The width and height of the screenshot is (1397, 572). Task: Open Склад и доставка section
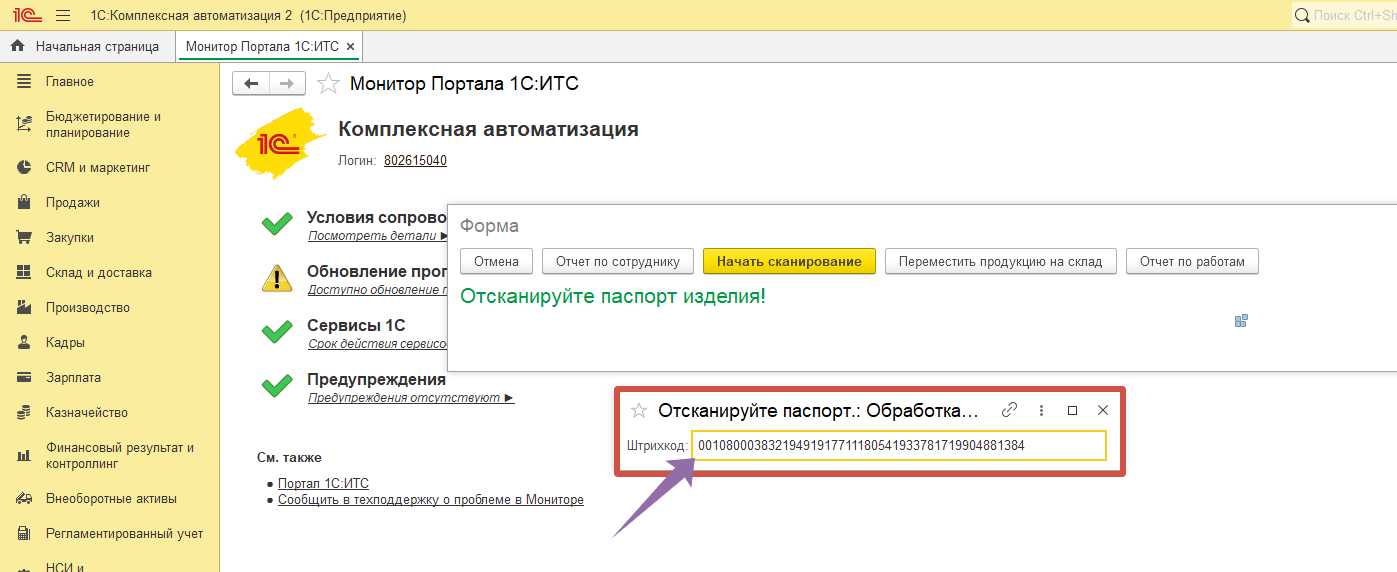[x=98, y=273]
